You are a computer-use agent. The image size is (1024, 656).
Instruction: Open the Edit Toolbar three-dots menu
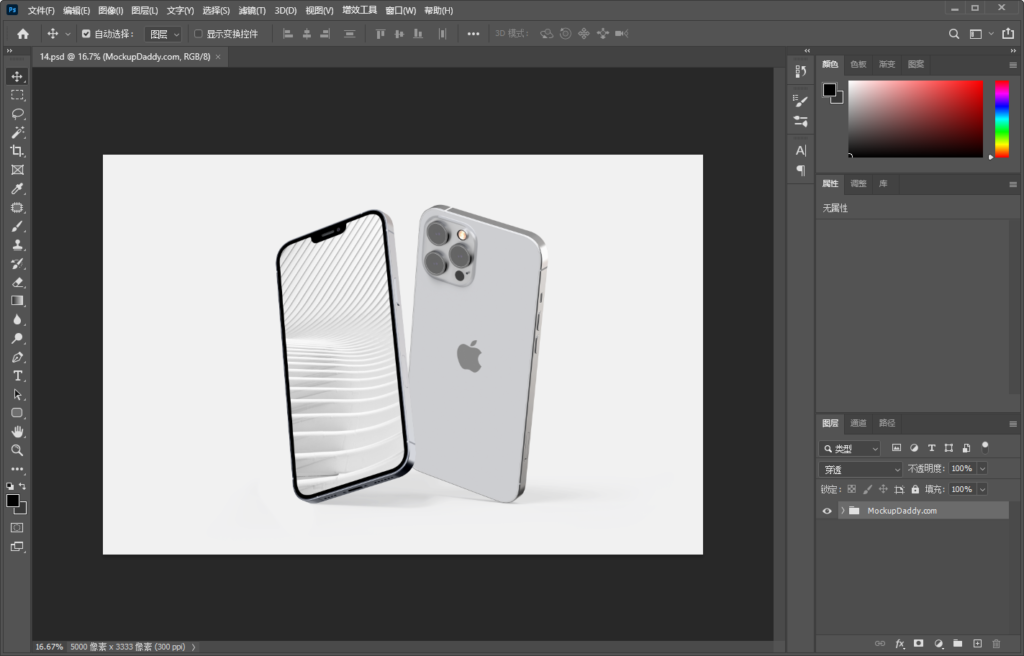pos(17,469)
